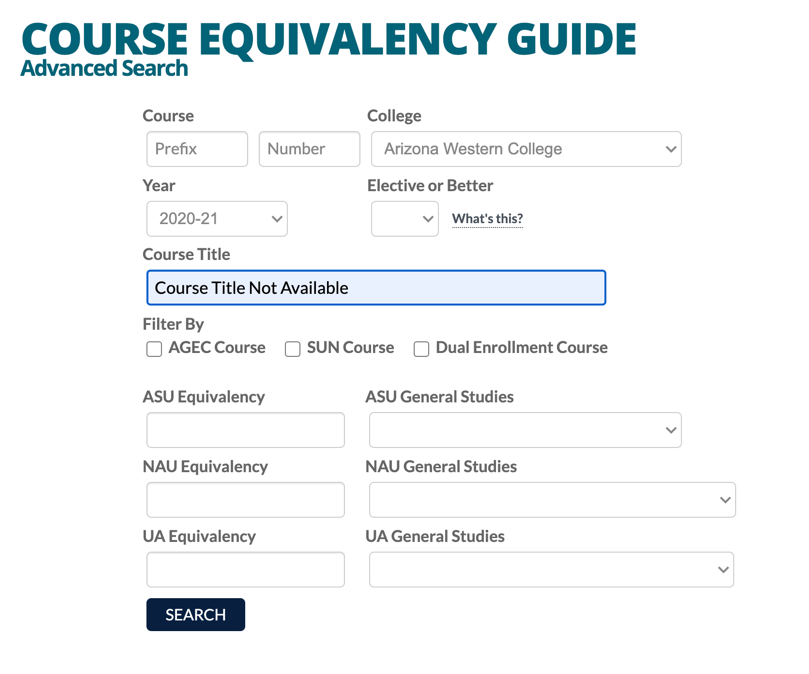Click the SEARCH button

[196, 615]
